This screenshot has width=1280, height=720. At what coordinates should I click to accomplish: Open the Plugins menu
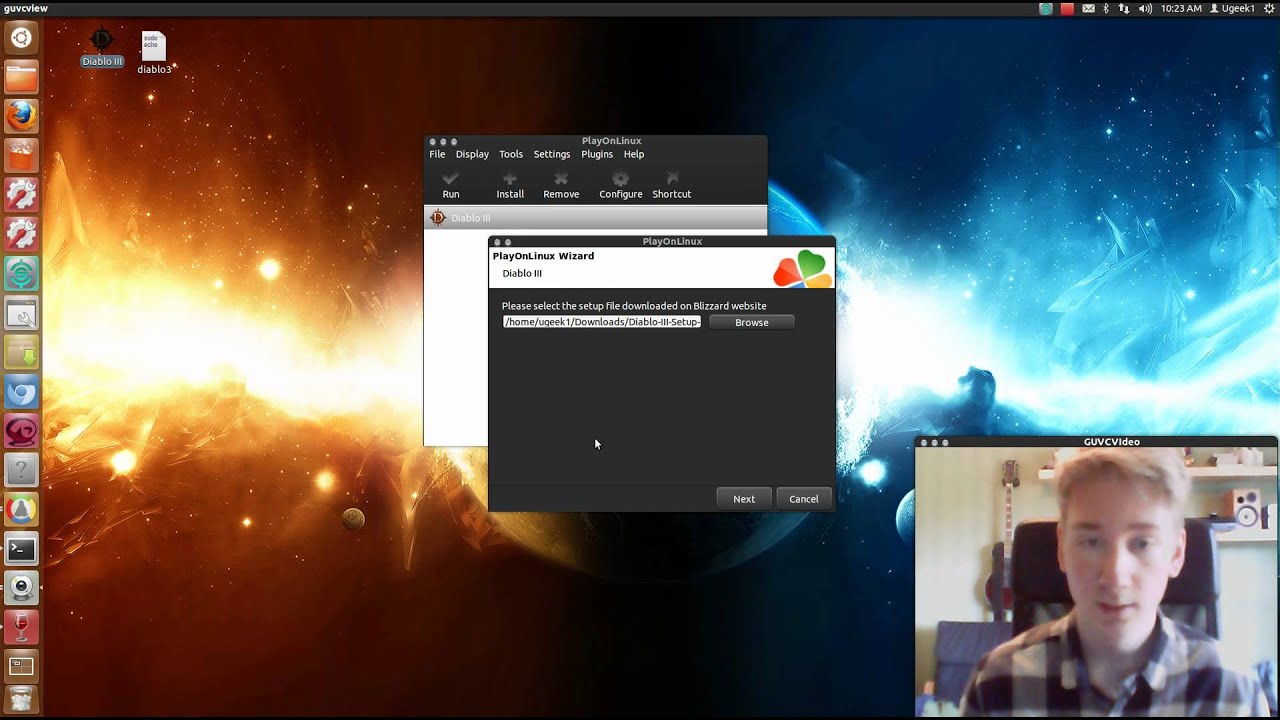tap(597, 154)
